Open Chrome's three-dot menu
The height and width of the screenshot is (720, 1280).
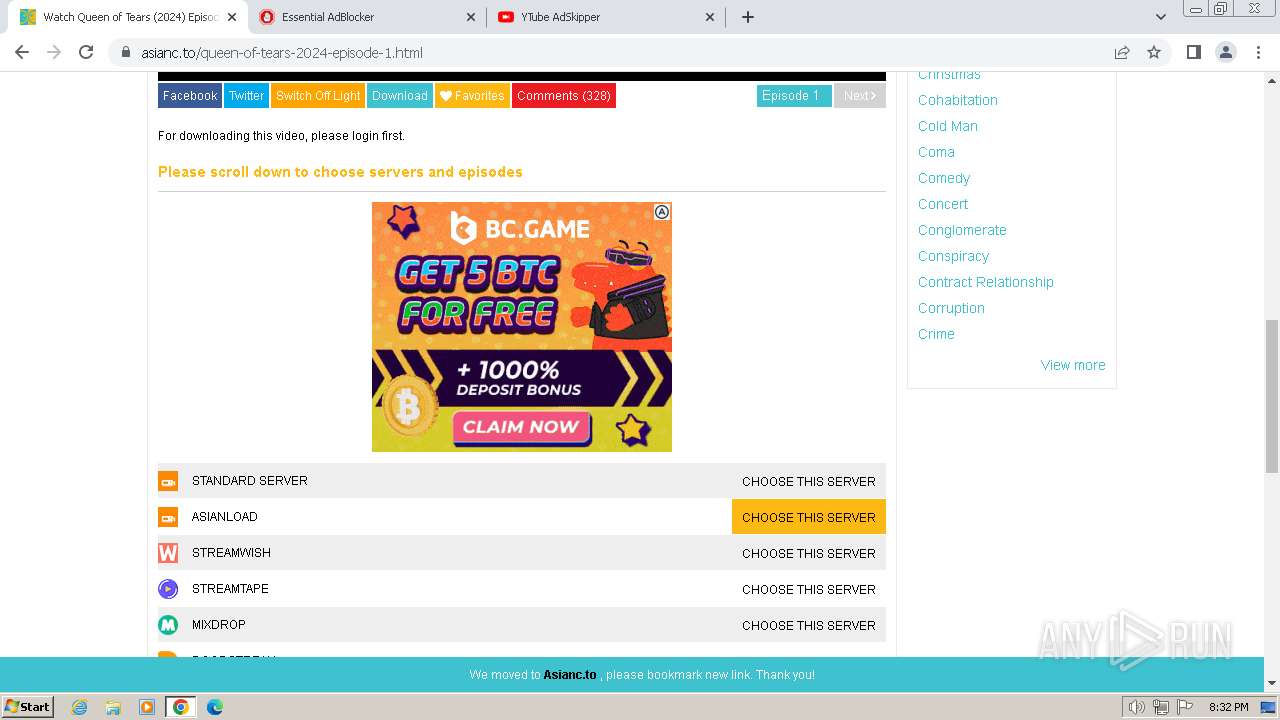[x=1257, y=52]
